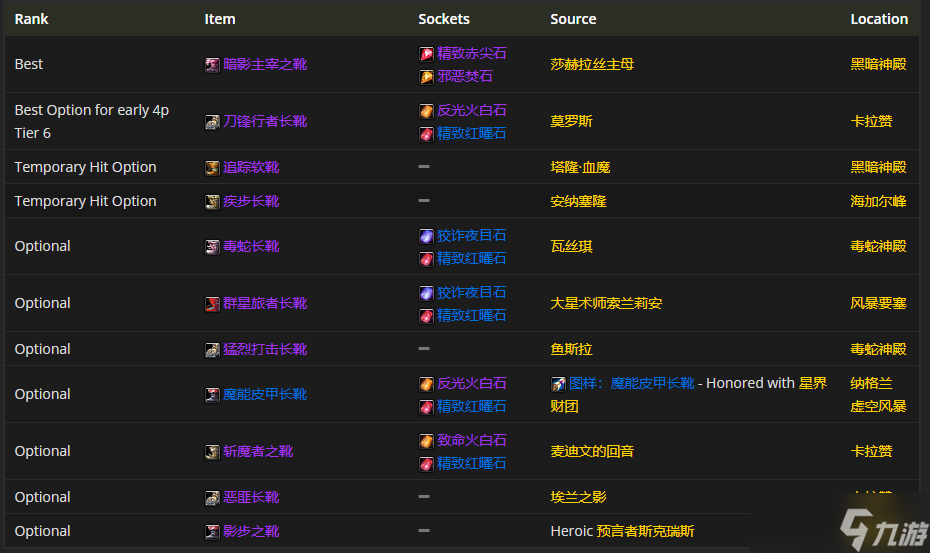The image size is (930, 553).
Task: Click the 'Best Option for early 4p Tier 6' cell
Action: 98,121
